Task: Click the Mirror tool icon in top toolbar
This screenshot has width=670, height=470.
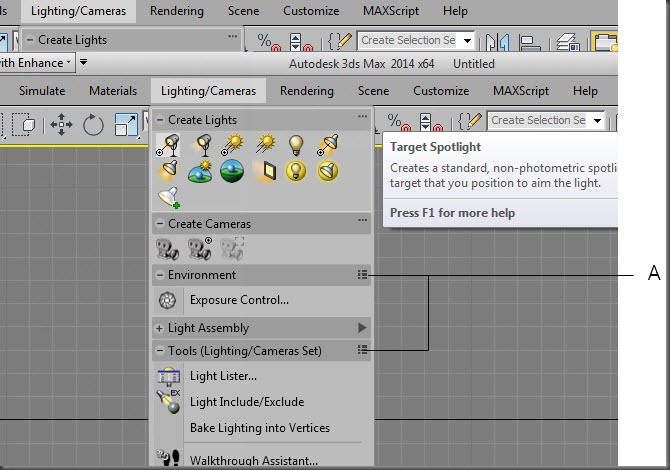Action: pos(498,42)
